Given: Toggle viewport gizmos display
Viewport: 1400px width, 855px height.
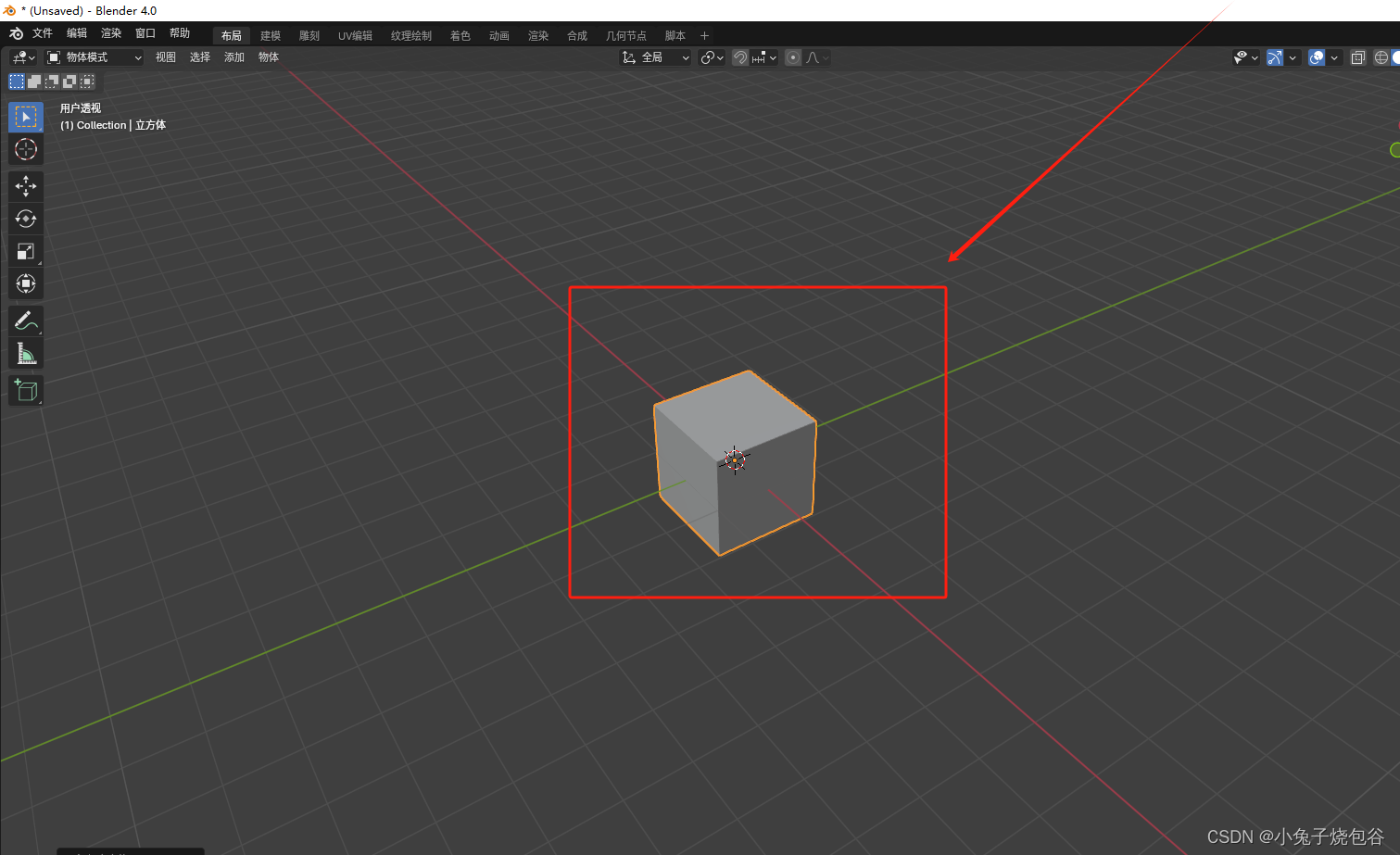Looking at the screenshot, I should pyautogui.click(x=1275, y=57).
